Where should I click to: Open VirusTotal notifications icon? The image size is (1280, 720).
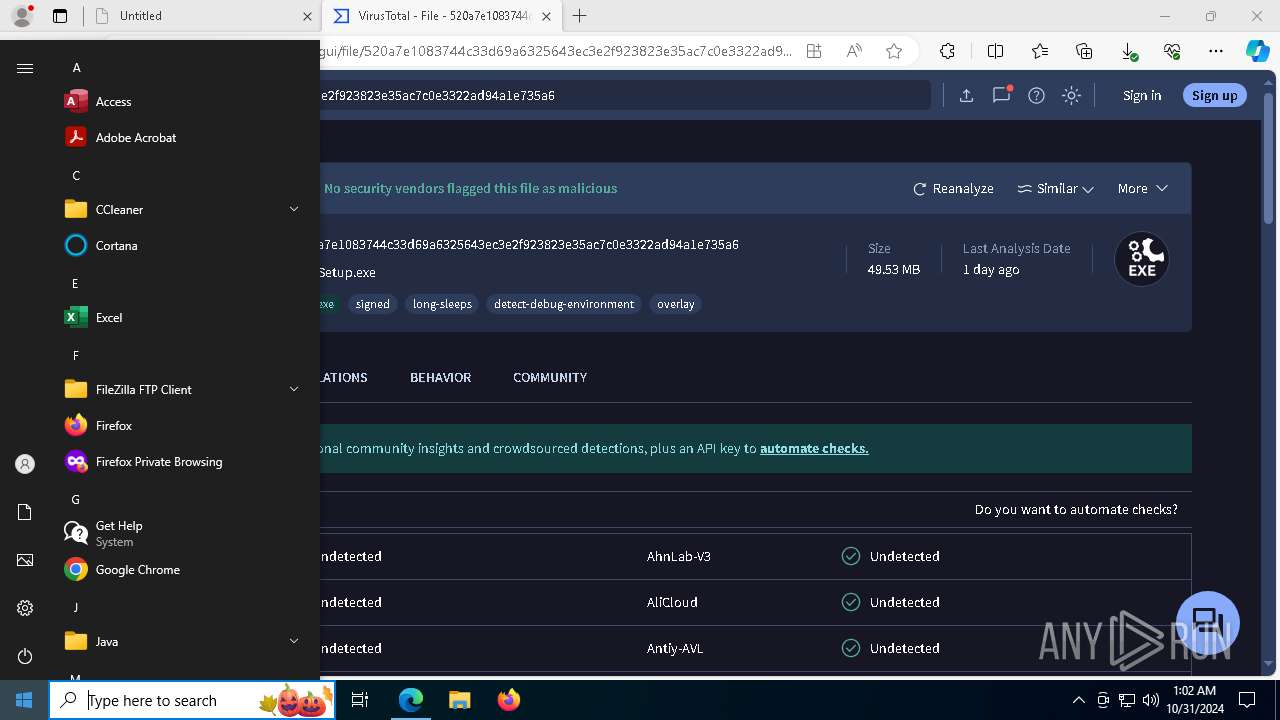point(1001,95)
